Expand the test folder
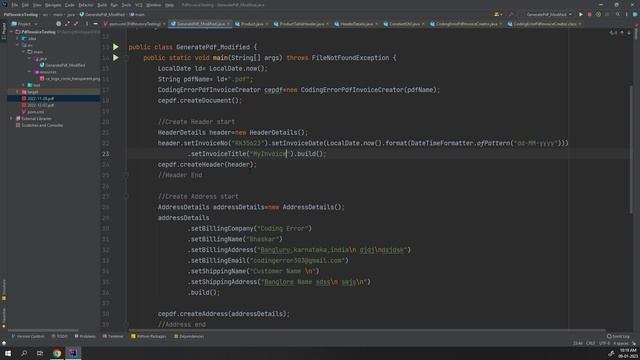The width and height of the screenshot is (640, 360). (x=23, y=85)
